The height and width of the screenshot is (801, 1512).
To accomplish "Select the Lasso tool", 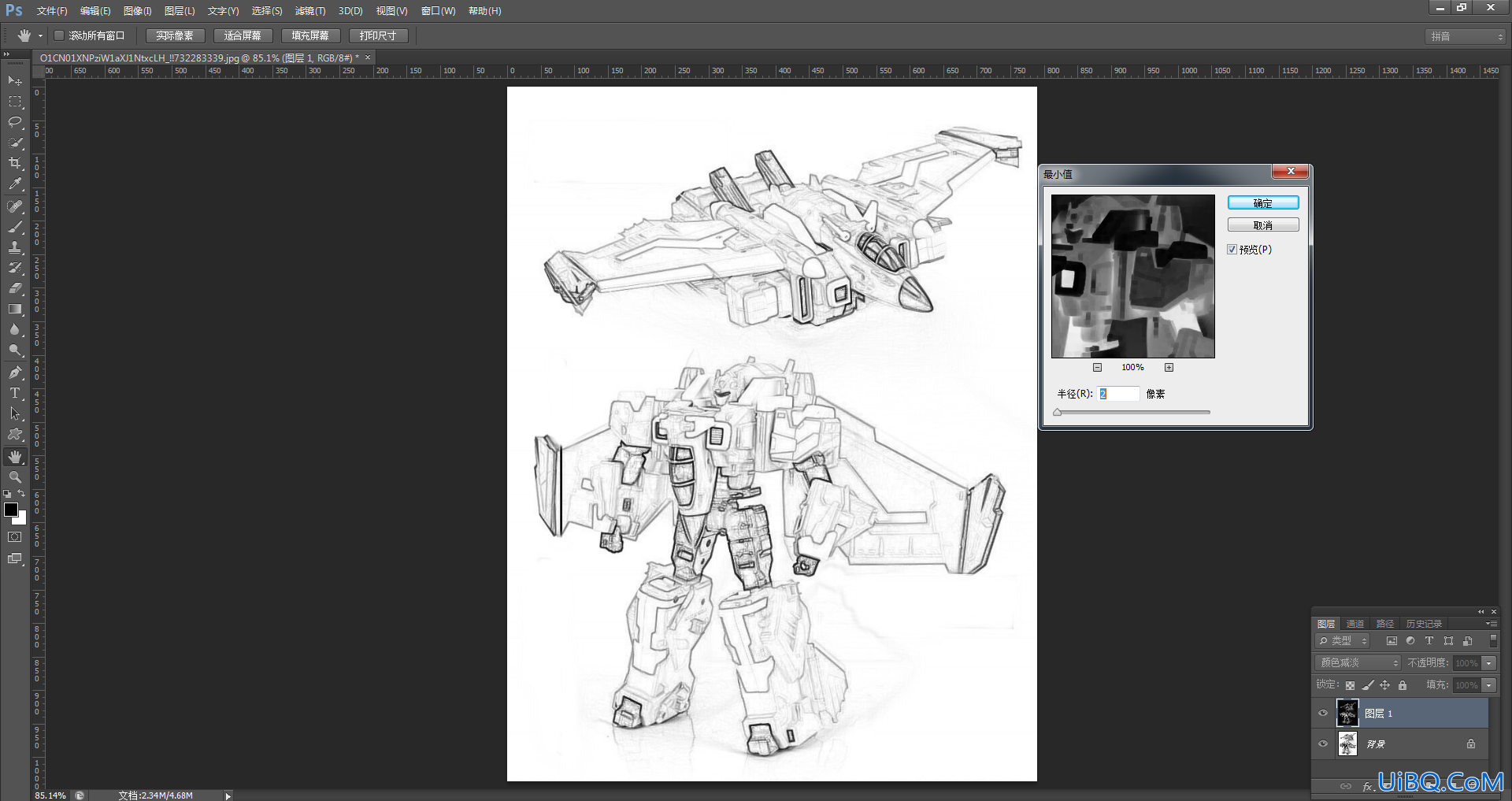I will tap(15, 122).
